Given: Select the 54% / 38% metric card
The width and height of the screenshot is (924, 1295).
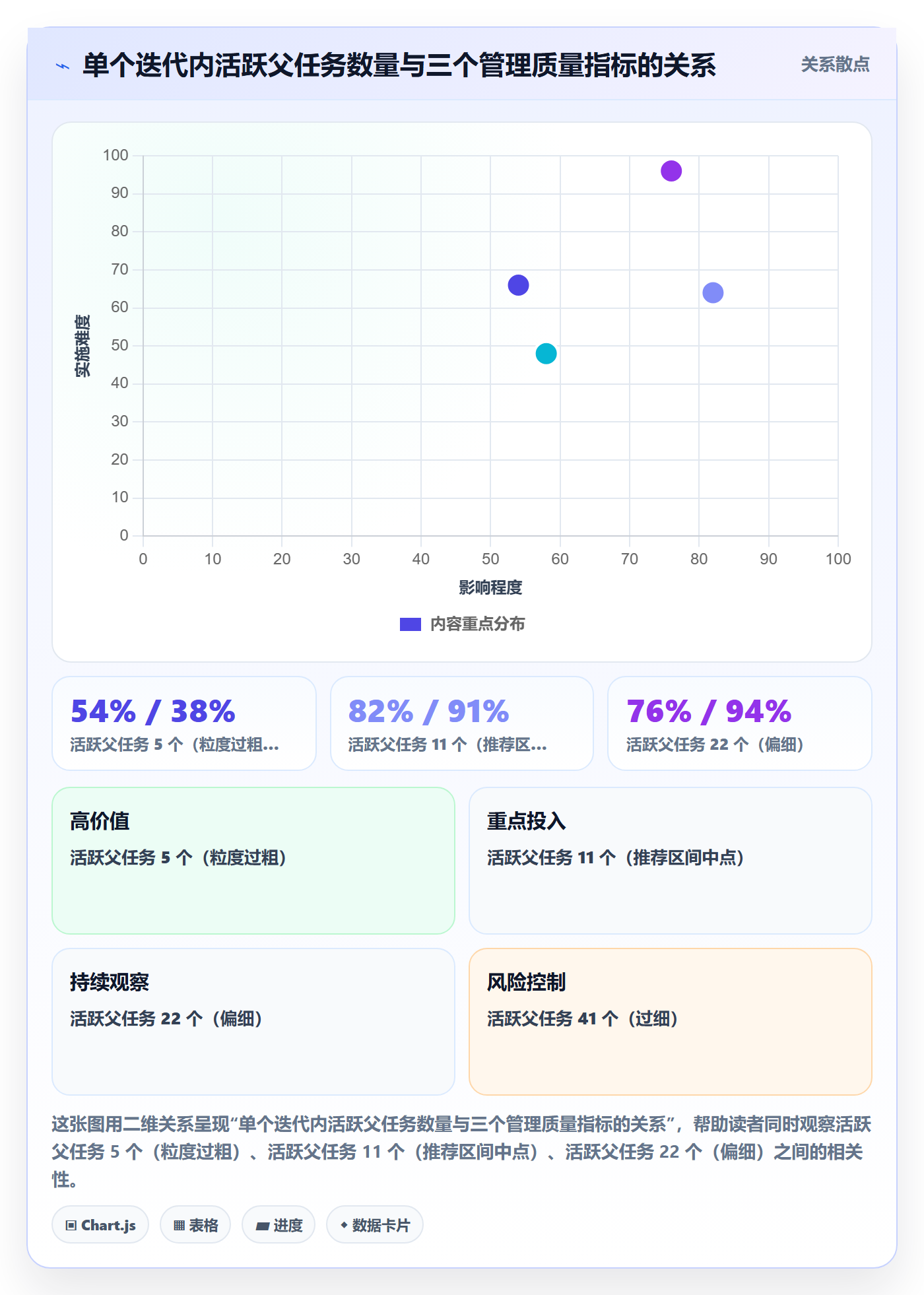Looking at the screenshot, I should pos(184,723).
